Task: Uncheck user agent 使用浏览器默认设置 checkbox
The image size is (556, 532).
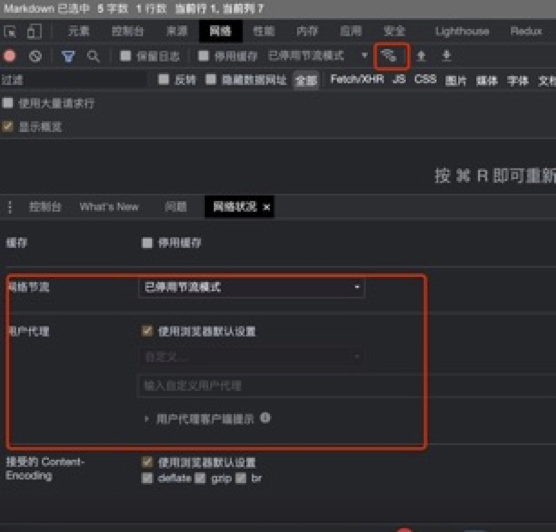Action: point(147,331)
